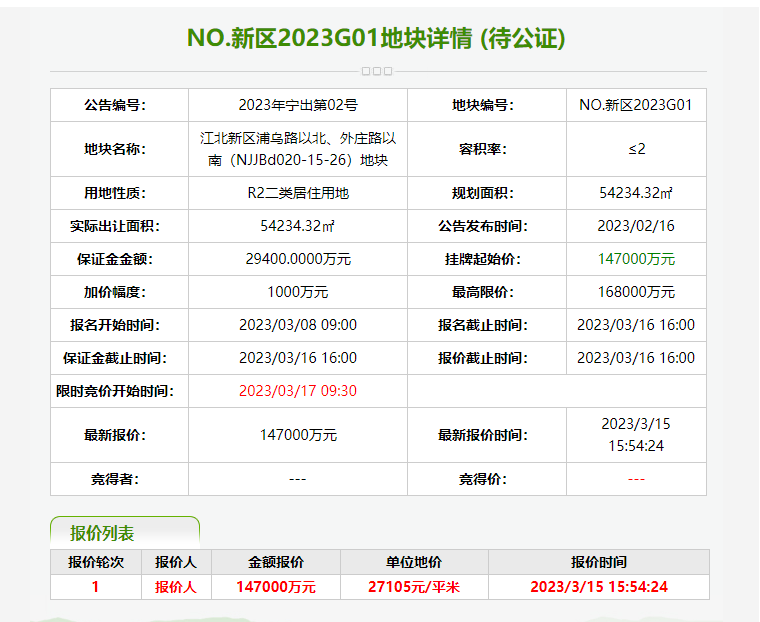Image resolution: width=760 pixels, height=622 pixels.
Task: Click the 公告编号 value 2023年宁出第02号
Action: coord(298,105)
